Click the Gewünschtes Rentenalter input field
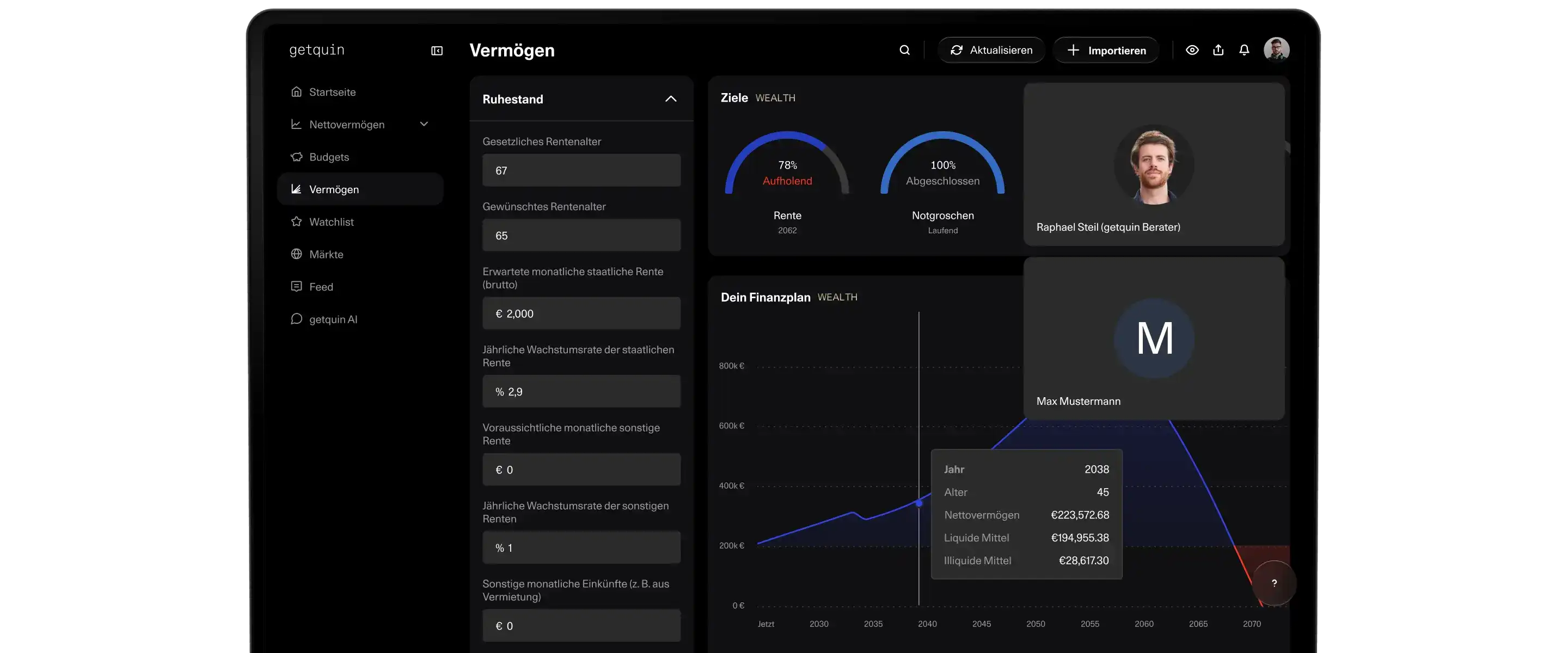Image resolution: width=1568 pixels, height=653 pixels. point(581,236)
